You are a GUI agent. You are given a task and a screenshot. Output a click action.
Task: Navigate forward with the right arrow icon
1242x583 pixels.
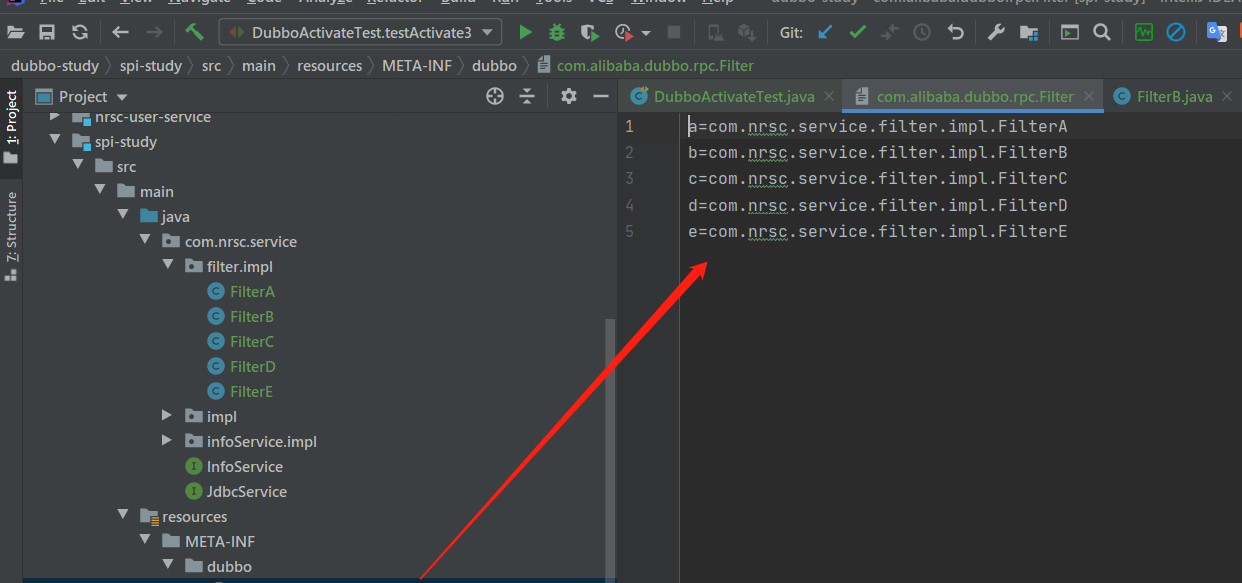(154, 32)
